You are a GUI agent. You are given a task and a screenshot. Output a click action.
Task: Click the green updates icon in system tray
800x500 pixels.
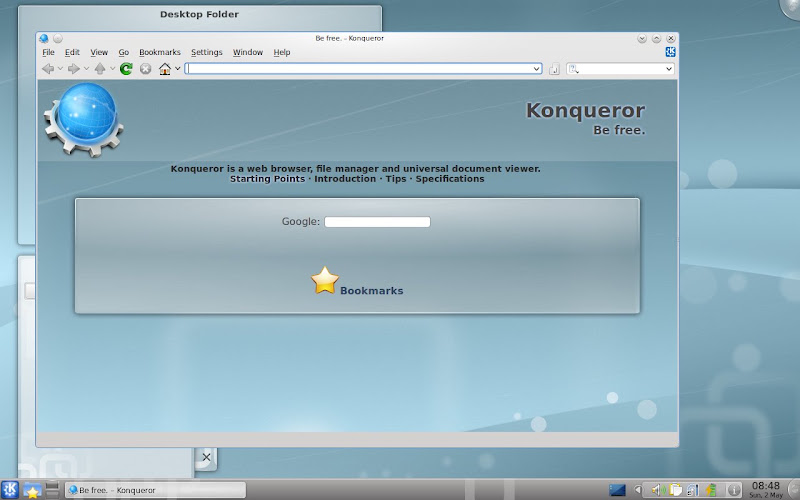[x=711, y=490]
